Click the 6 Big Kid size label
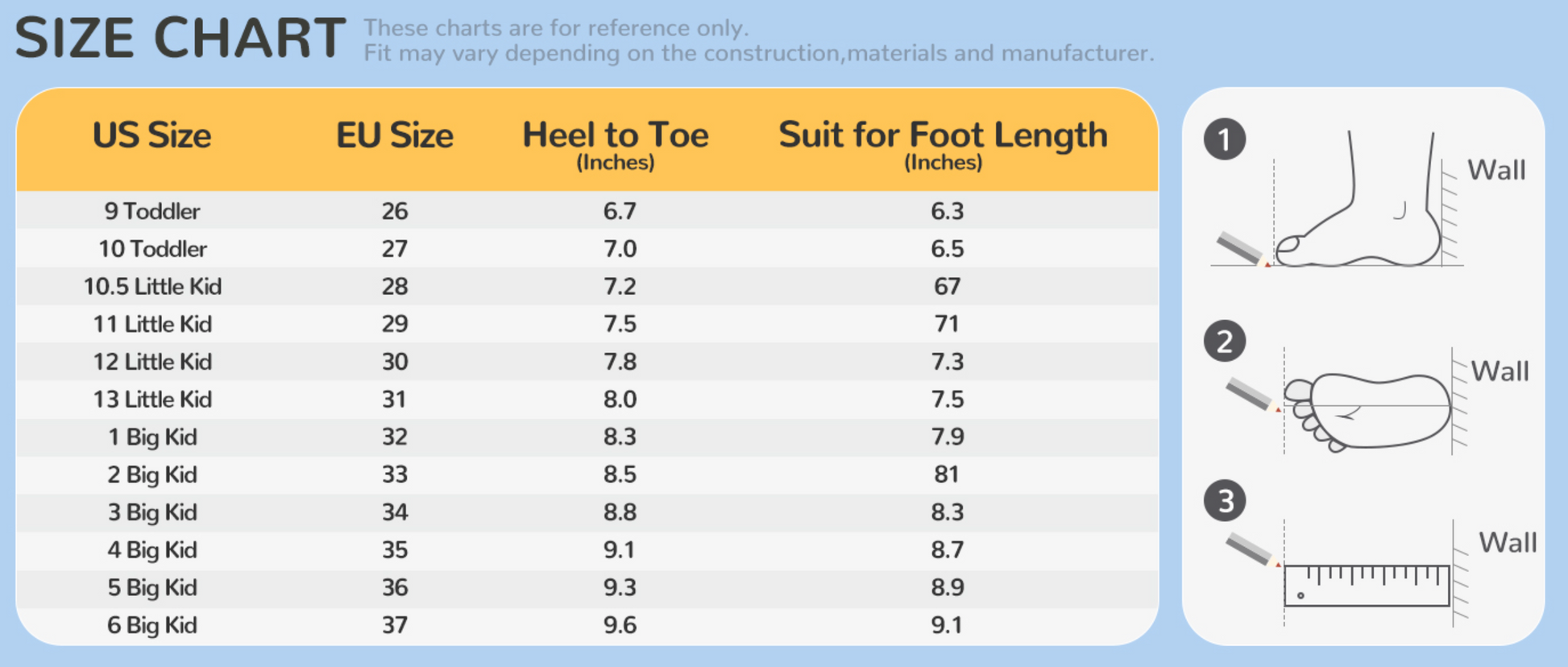 point(151,626)
